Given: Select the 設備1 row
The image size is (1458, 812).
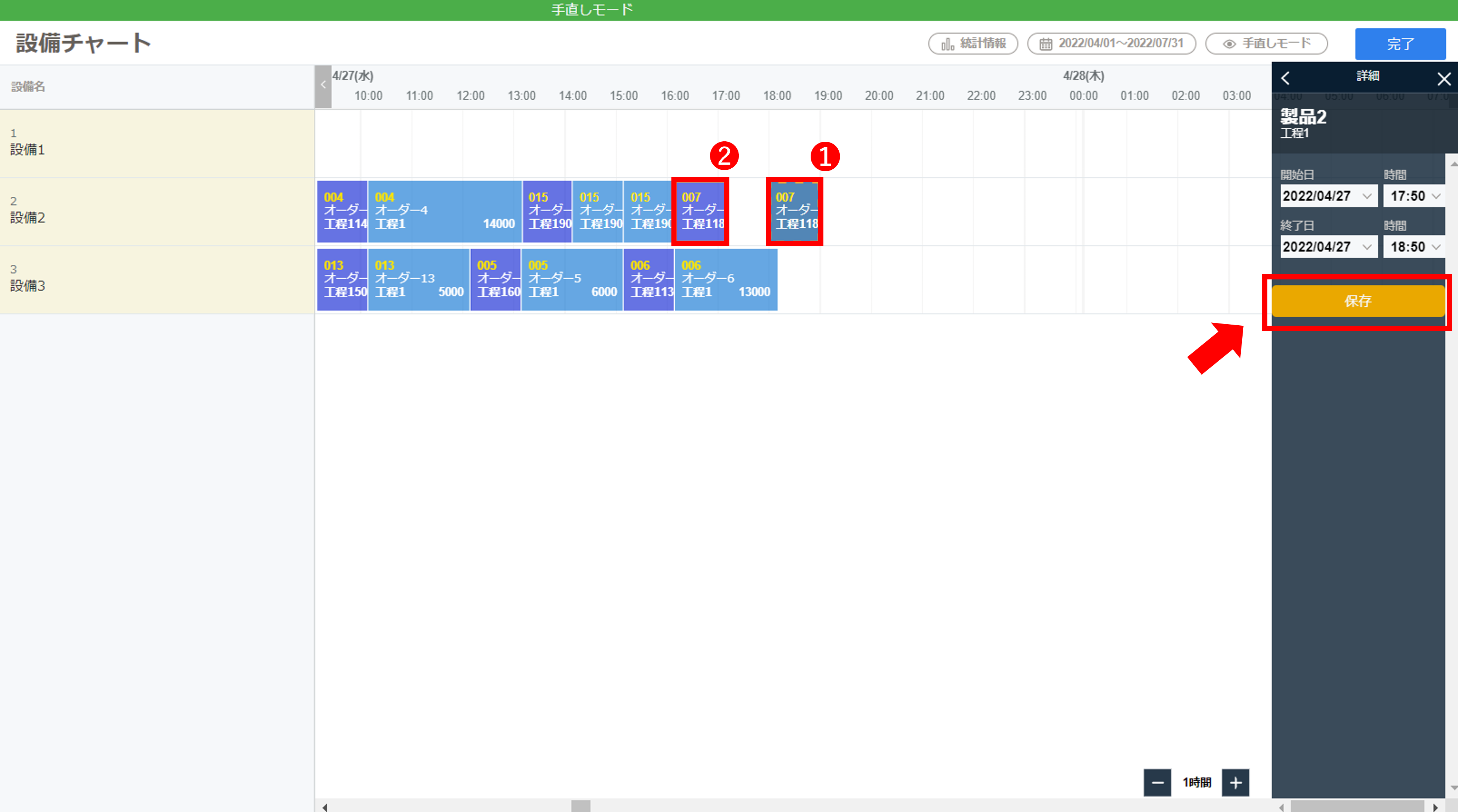Looking at the screenshot, I should pos(157,143).
